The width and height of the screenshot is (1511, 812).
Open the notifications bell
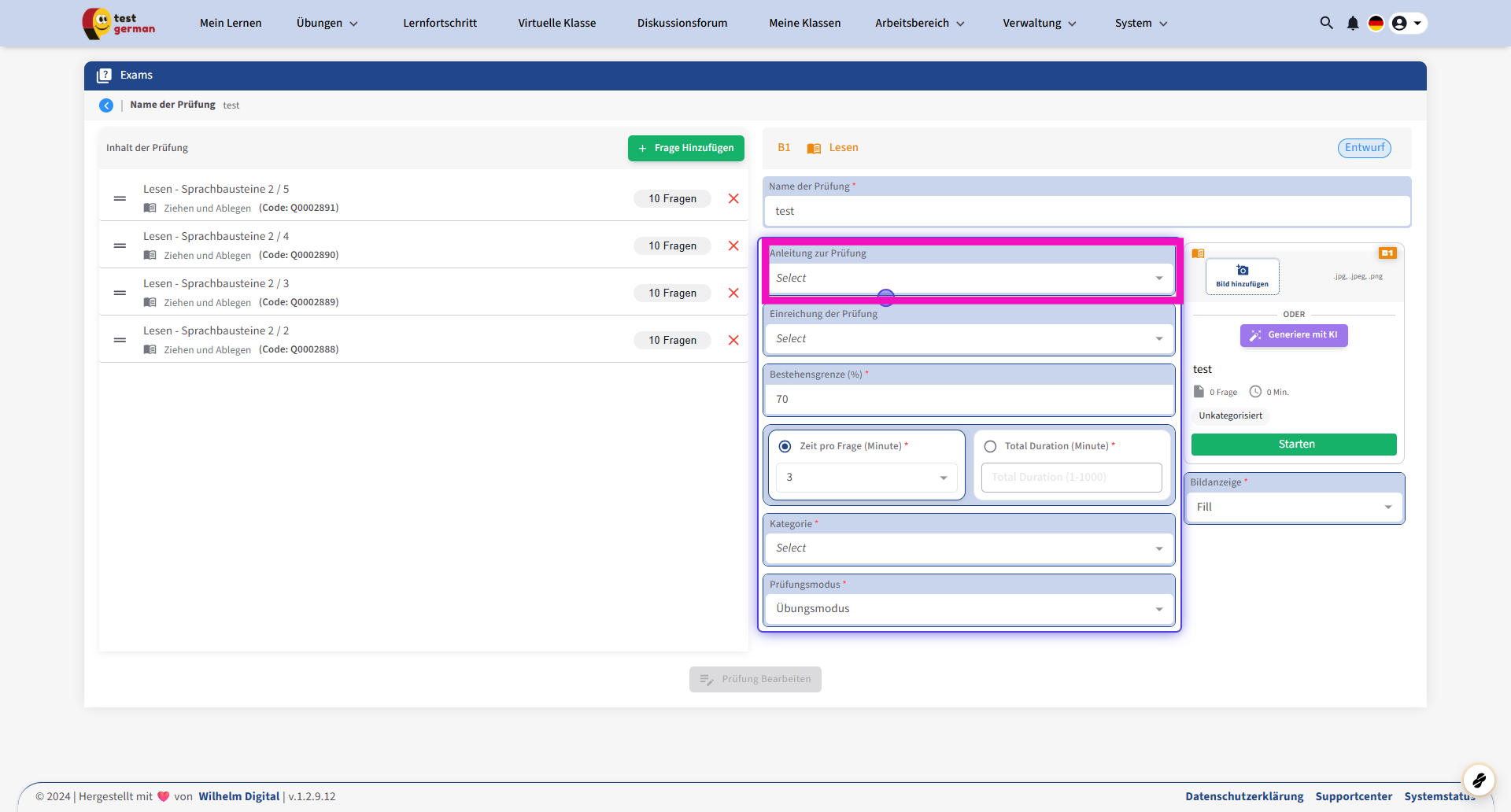coord(1352,23)
